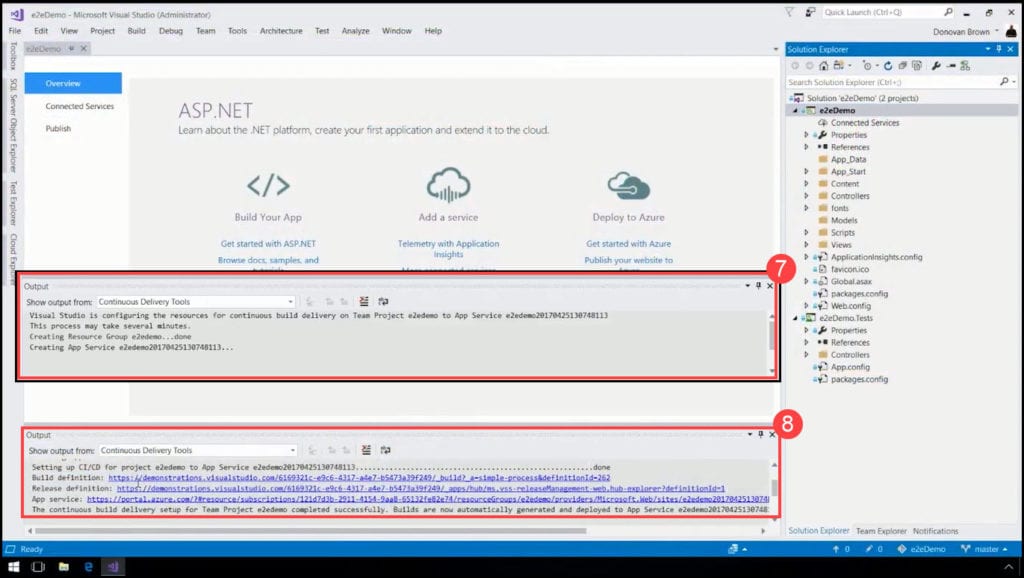The width and height of the screenshot is (1024, 578).
Task: Expand the Views folder arrow
Action: 807,245
